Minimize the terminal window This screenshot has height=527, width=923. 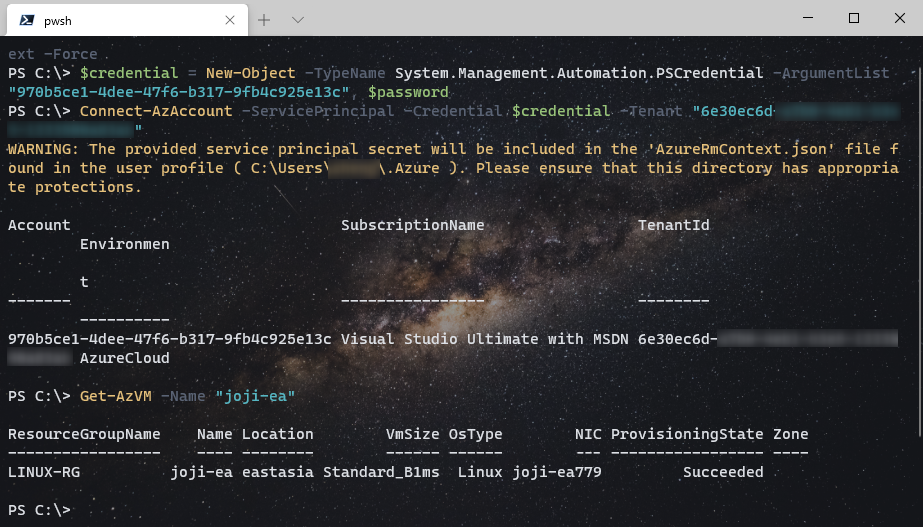(807, 18)
